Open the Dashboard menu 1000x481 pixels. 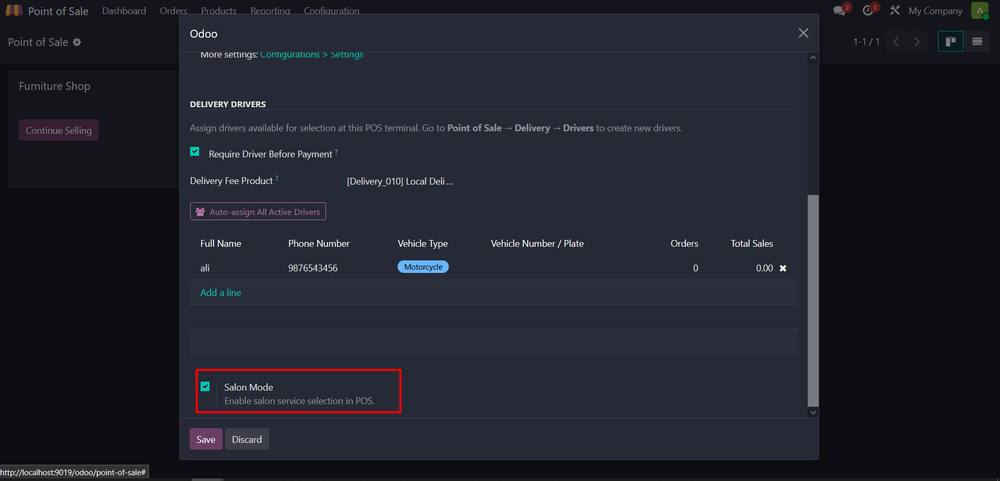coord(124,11)
